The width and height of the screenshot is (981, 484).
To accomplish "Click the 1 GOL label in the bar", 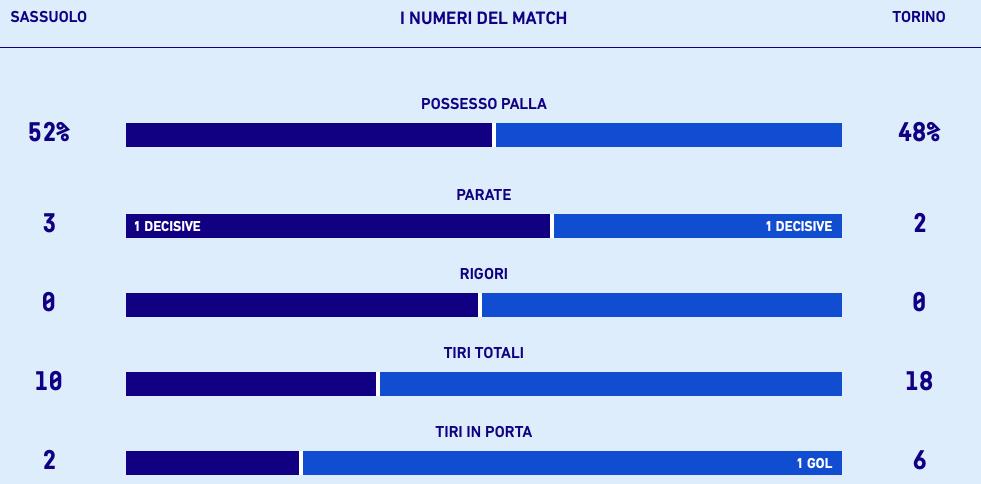I will click(x=814, y=464).
